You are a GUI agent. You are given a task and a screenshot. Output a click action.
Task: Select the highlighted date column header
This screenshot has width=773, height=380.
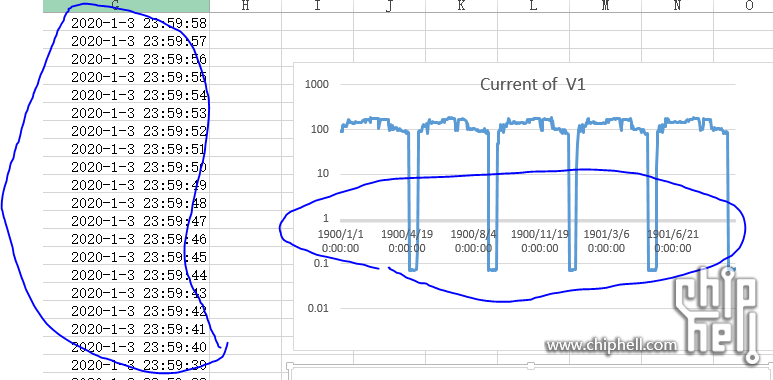(126, 6)
